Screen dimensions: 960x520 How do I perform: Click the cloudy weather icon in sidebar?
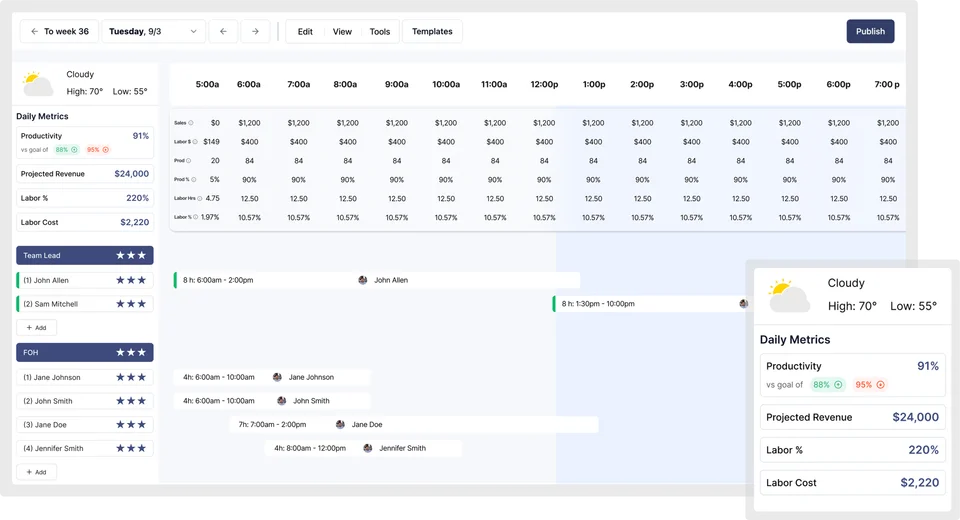click(38, 83)
